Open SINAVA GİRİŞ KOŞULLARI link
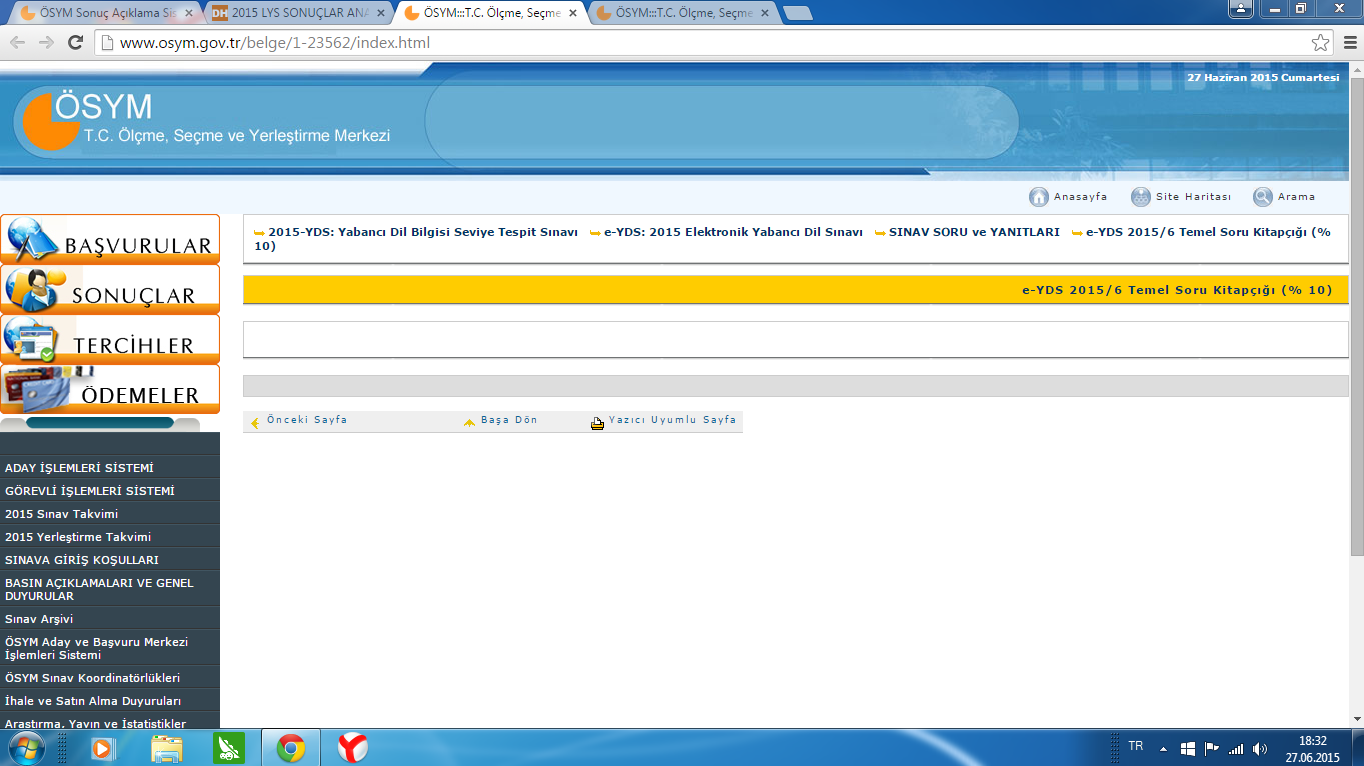The image size is (1364, 766). point(82,560)
